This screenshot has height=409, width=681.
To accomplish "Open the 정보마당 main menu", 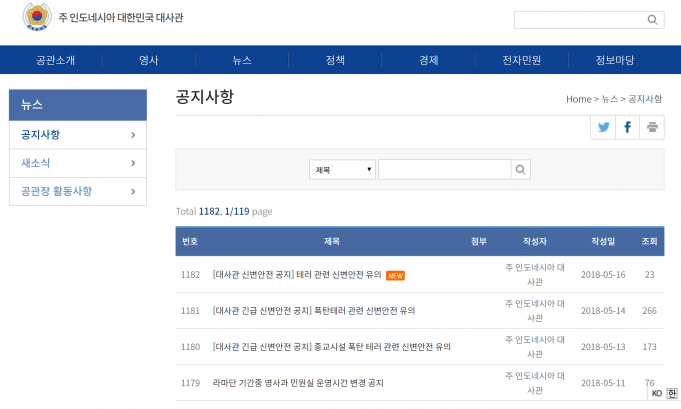I will pyautogui.click(x=614, y=60).
